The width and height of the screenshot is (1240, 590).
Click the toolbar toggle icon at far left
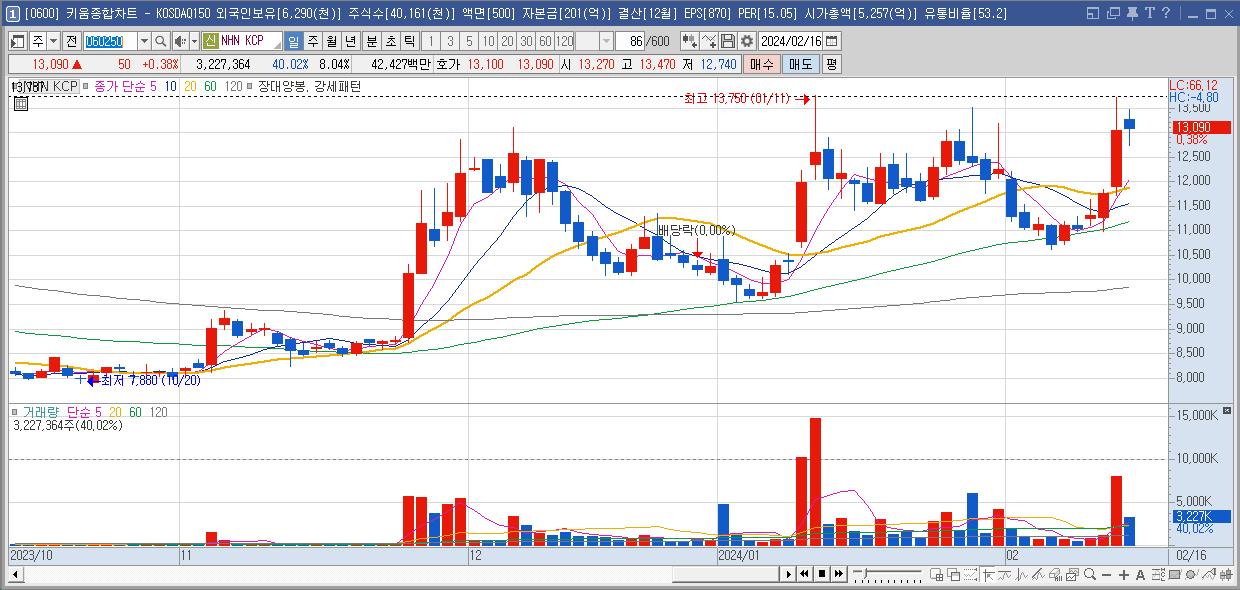[17, 41]
